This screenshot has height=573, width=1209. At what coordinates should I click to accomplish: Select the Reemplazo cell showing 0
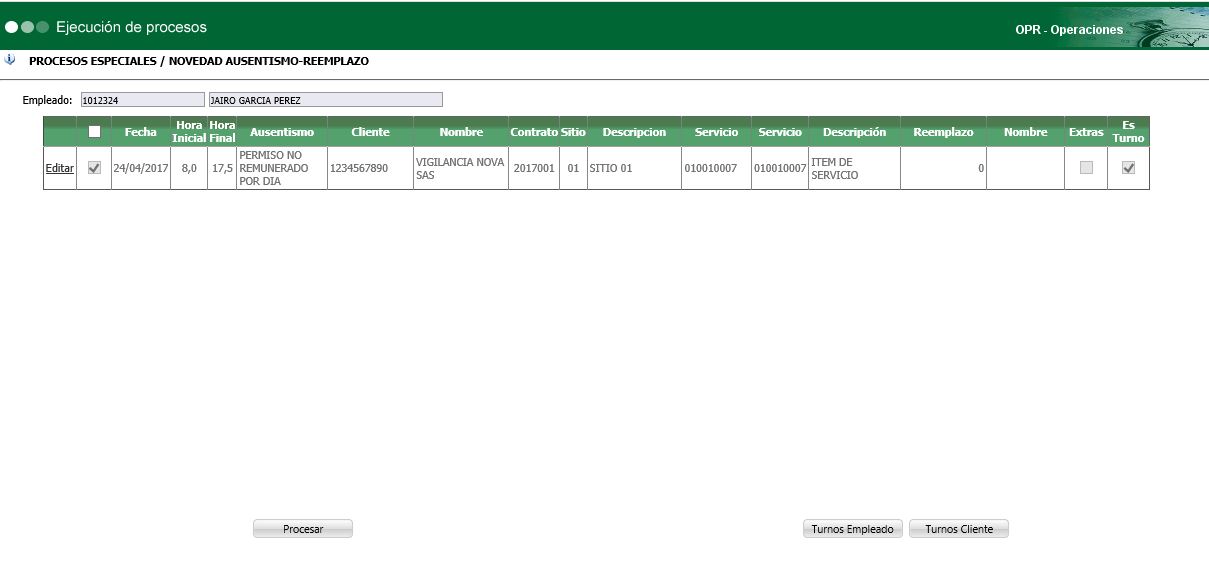tap(943, 168)
